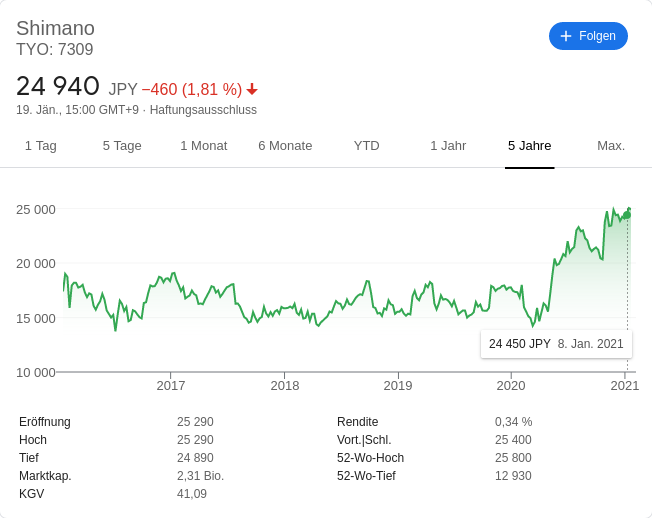Click the 25 000 y-axis label
652x518 pixels.
[x=36, y=210]
